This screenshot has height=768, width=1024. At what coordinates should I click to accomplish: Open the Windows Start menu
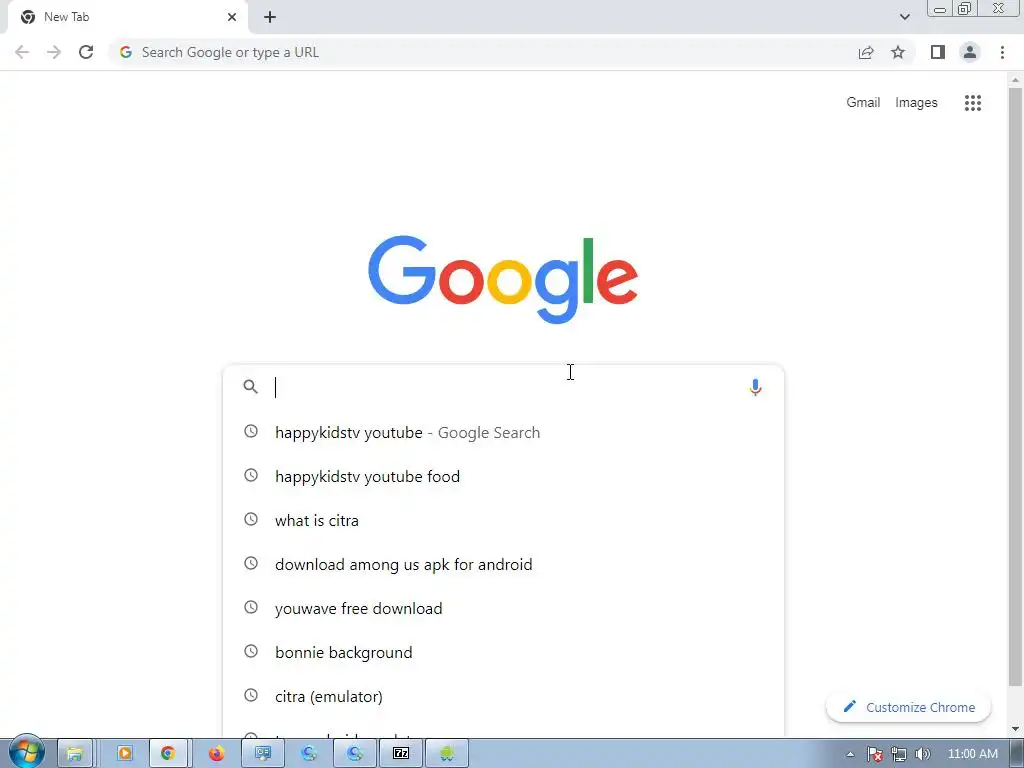(x=26, y=753)
